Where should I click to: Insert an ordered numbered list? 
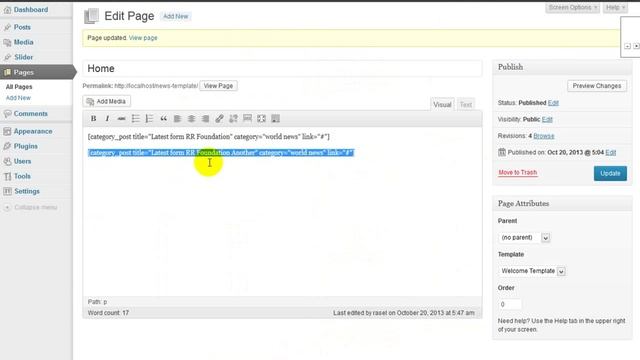[x=149, y=118]
